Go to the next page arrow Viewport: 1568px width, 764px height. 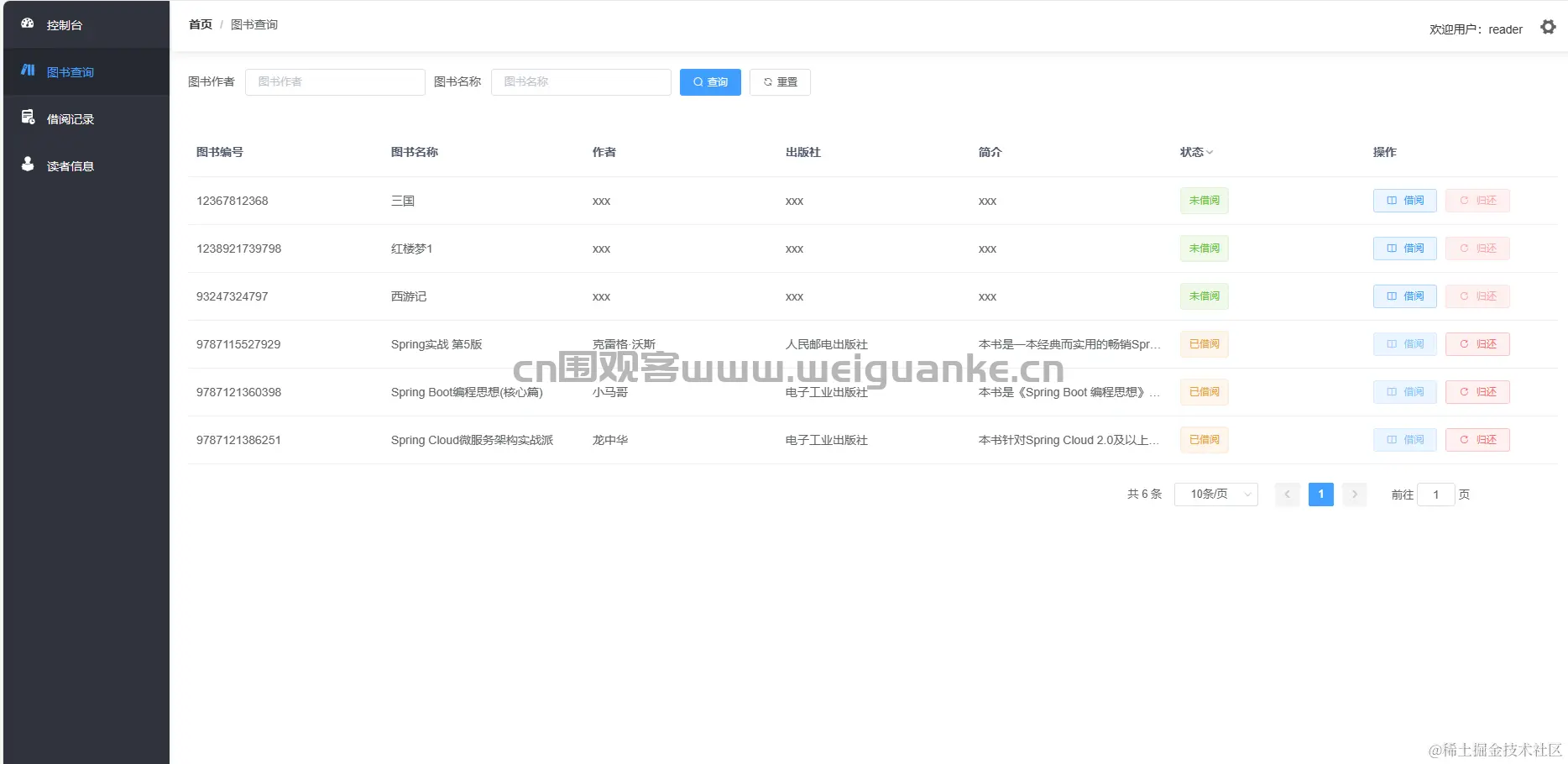point(1355,495)
